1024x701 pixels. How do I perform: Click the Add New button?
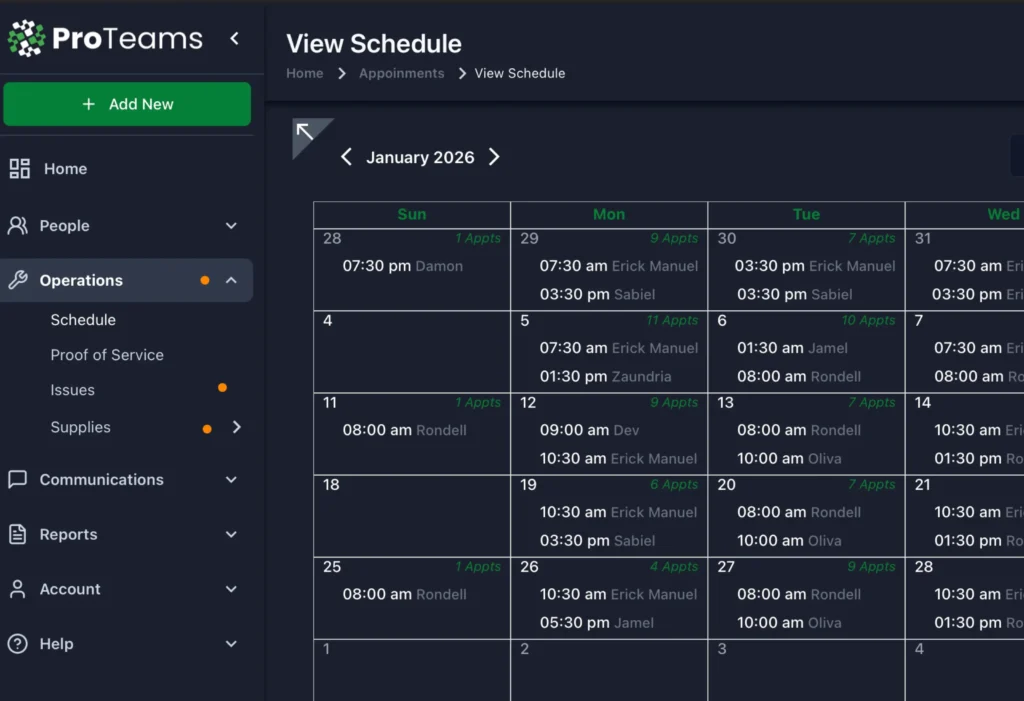tap(127, 104)
